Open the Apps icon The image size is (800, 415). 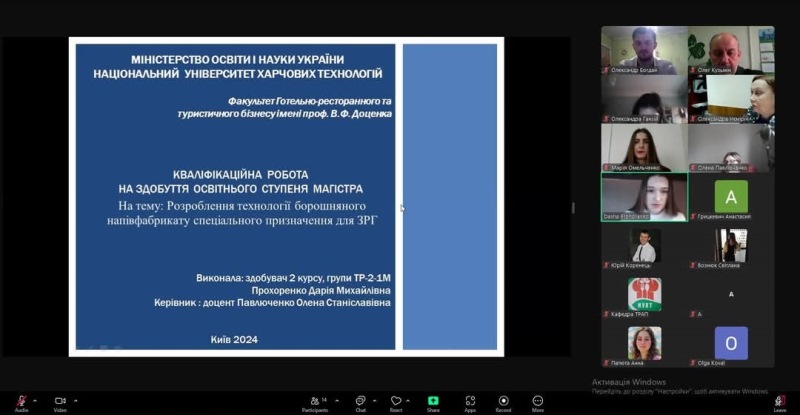coord(470,401)
